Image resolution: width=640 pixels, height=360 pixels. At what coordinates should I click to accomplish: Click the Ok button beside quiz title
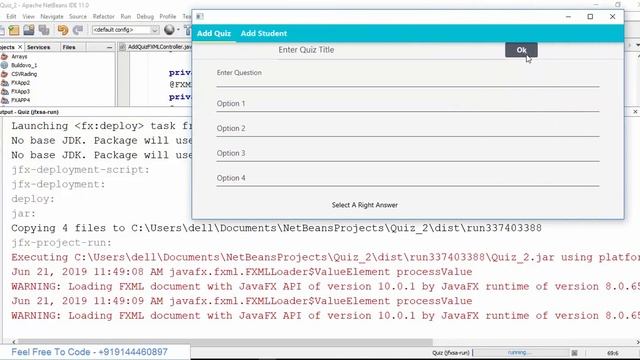coord(521,50)
